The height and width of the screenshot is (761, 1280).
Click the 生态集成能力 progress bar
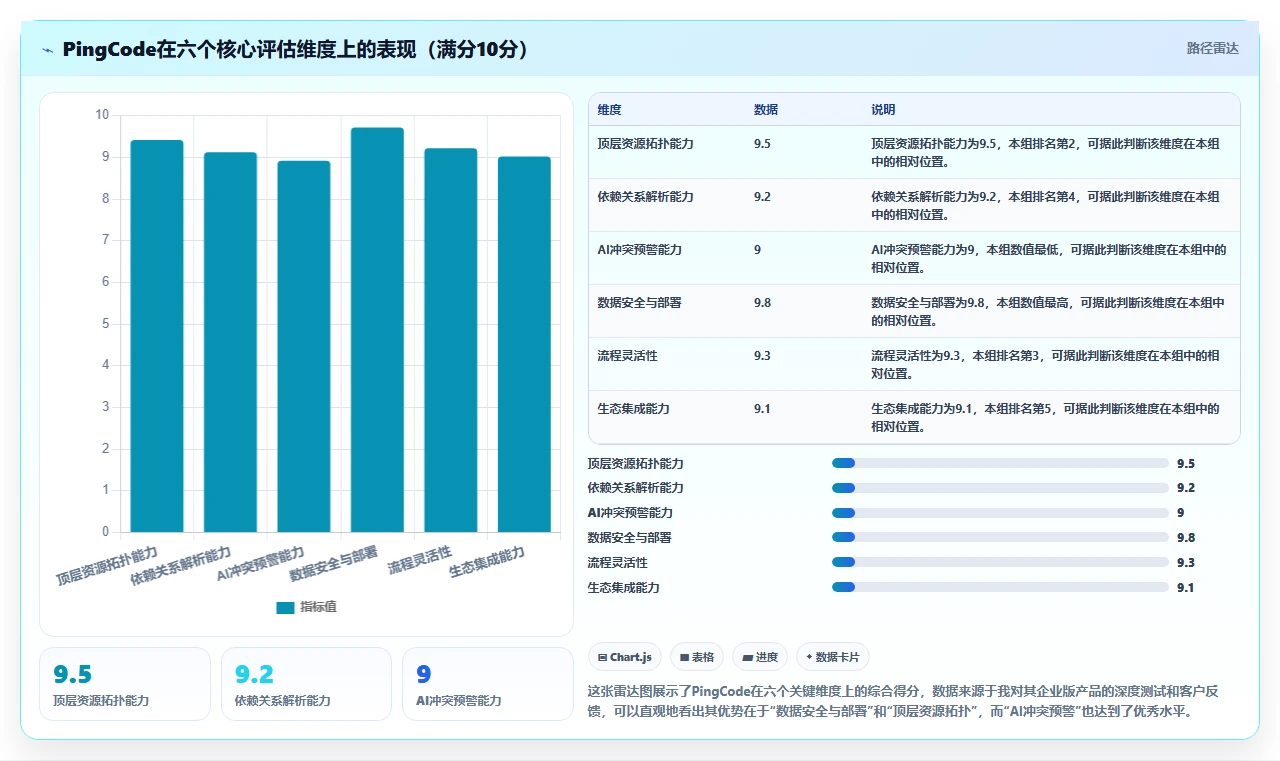coord(1000,587)
